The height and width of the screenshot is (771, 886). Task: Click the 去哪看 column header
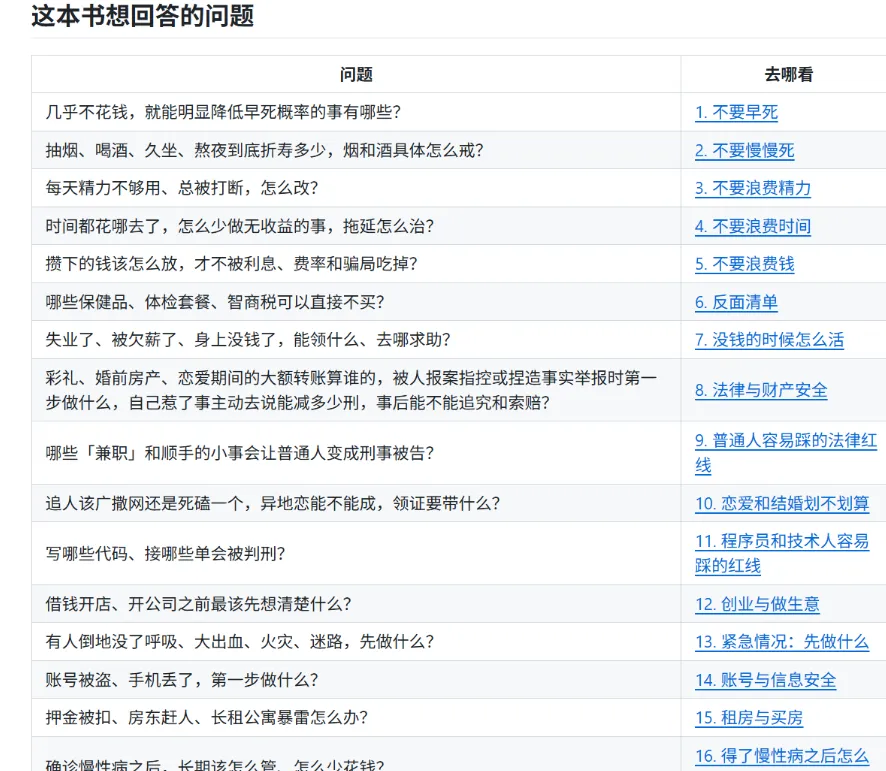[788, 74]
